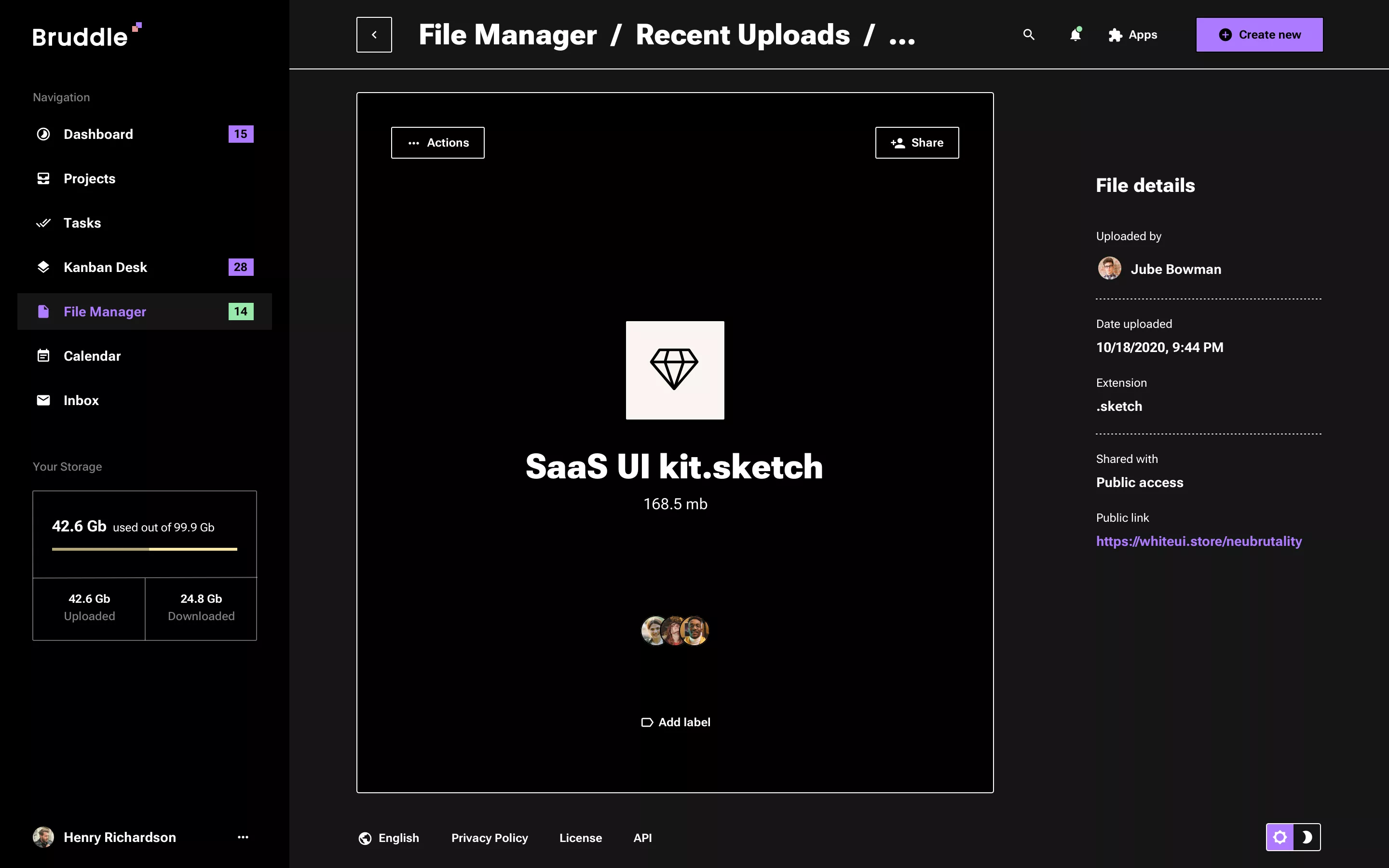Viewport: 1389px width, 868px height.
Task: Select the Kanban Desk icon
Action: point(43,266)
